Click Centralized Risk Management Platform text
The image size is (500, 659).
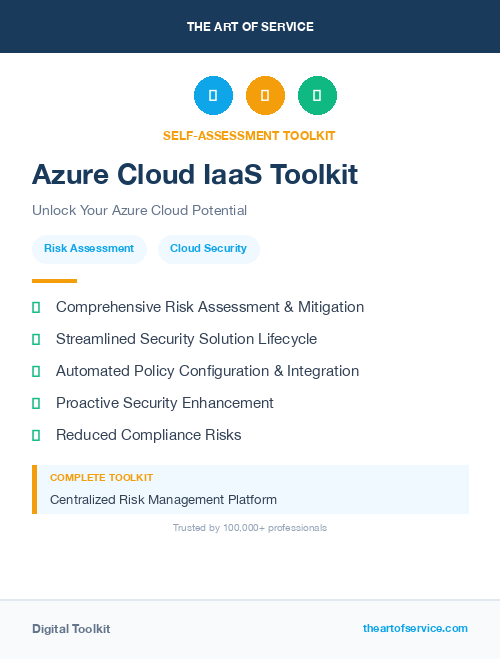(x=163, y=500)
